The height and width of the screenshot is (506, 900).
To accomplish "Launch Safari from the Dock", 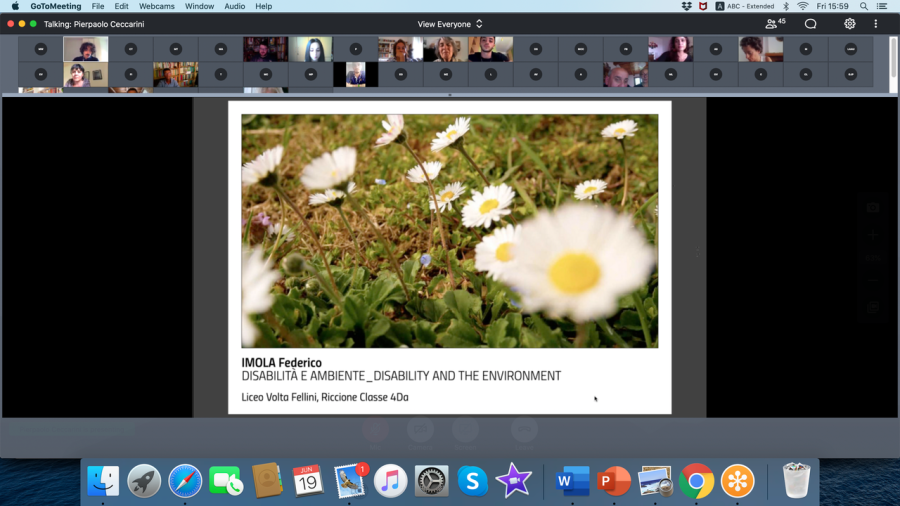I will tap(185, 481).
